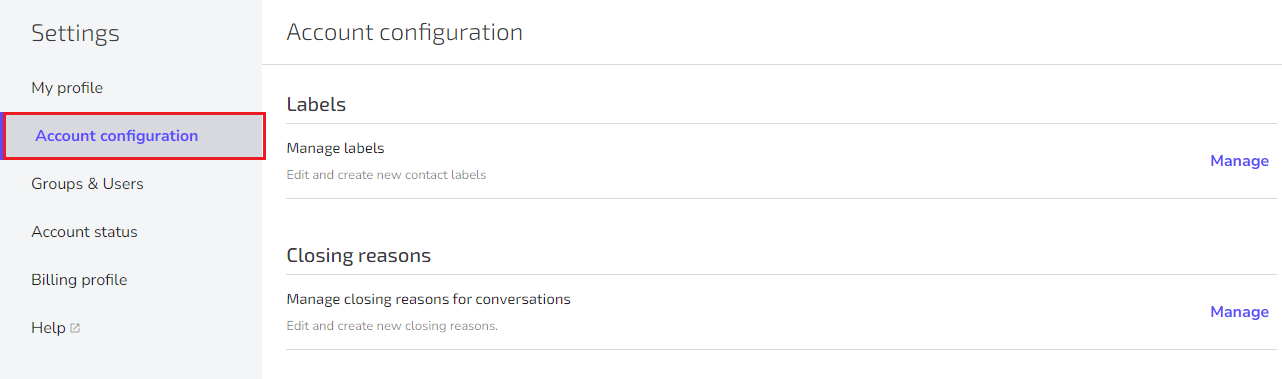1282x379 pixels.
Task: Click the Closing reasons section heading
Action: [358, 255]
